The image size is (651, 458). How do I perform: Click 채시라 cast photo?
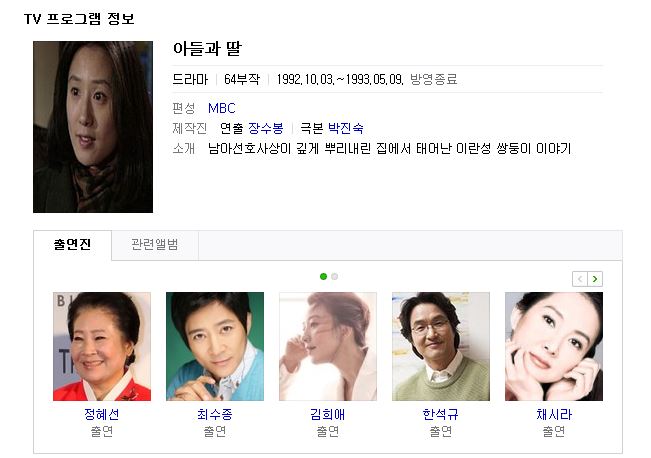point(554,347)
